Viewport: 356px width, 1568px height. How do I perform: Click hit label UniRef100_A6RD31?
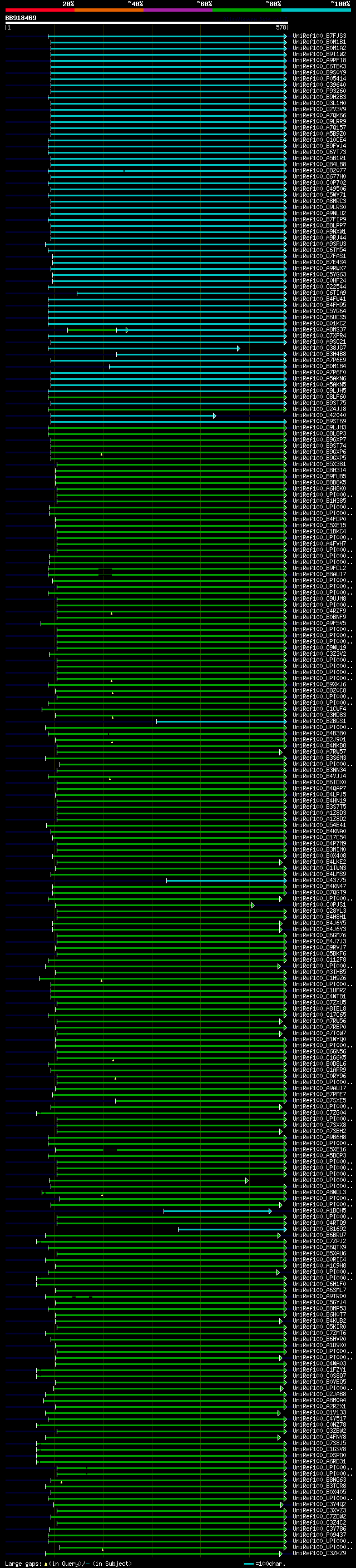[x=319, y=1461]
